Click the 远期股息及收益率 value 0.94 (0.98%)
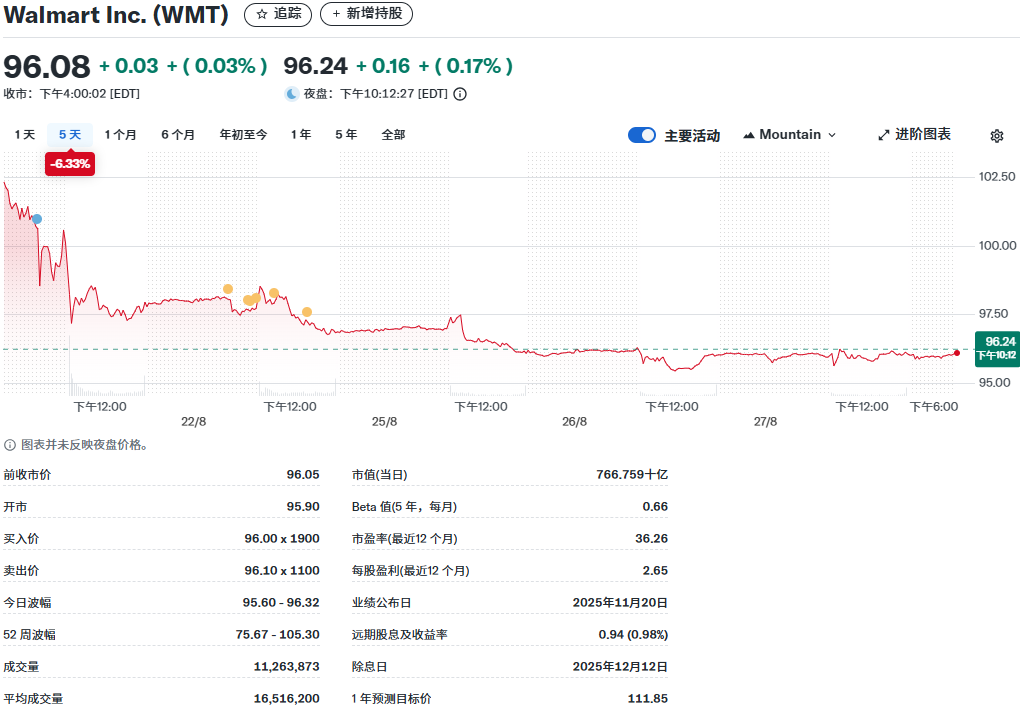Screen dimensions: 1027x705 [633, 635]
